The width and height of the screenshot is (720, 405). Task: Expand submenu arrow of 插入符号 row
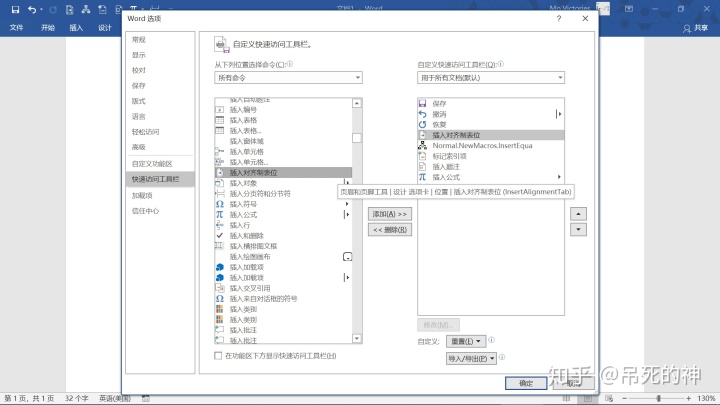pos(347,204)
